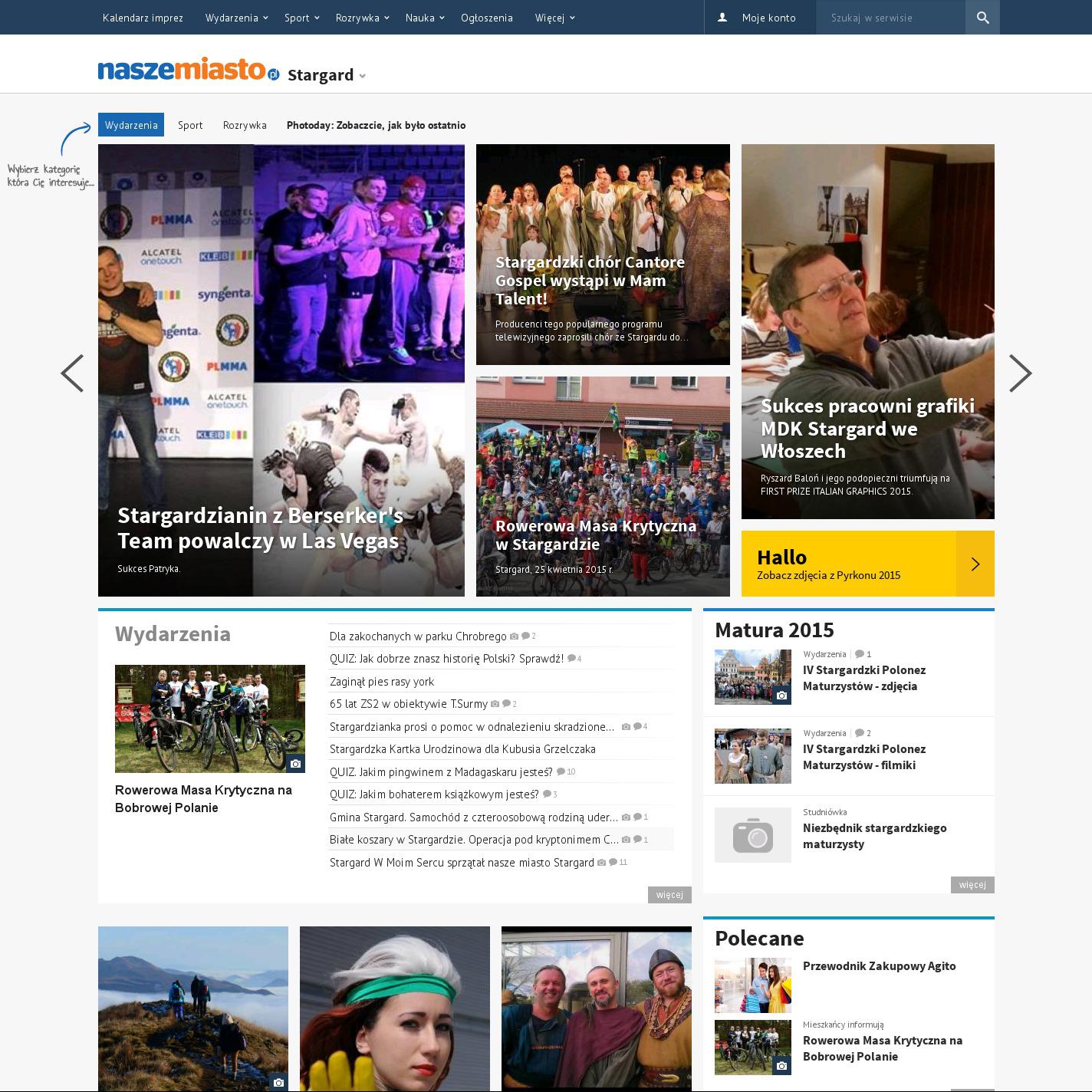This screenshot has width=1092, height=1092.
Task: Open IV Stargardzki Polonez Maturzystów filmiki thumbnail
Action: (752, 756)
